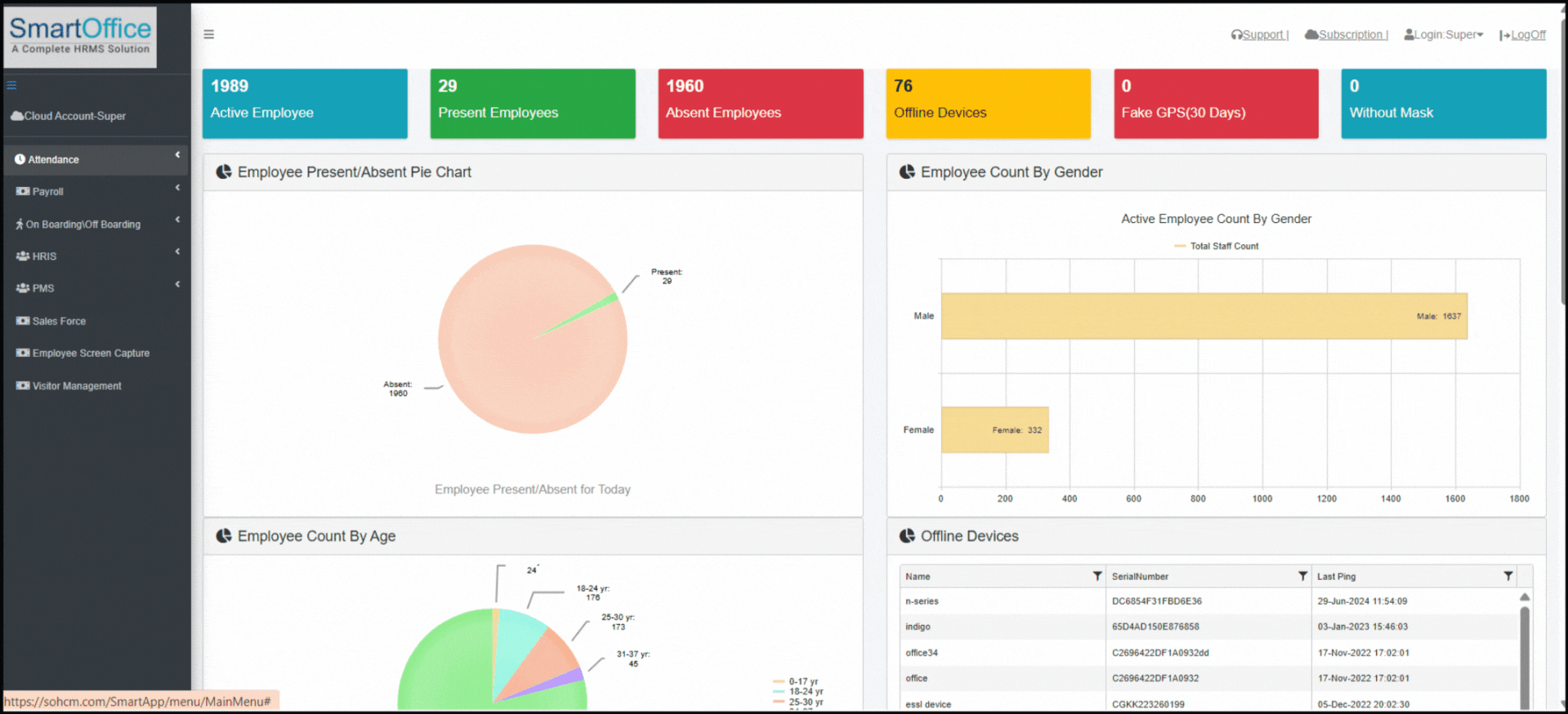The width and height of the screenshot is (1568, 714).
Task: Open the HRIS menu item
Action: pos(96,256)
